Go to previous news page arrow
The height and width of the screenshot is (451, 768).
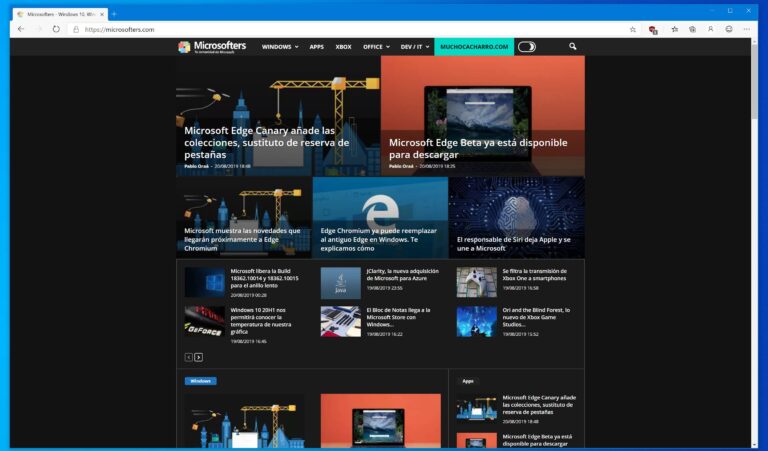[189, 357]
